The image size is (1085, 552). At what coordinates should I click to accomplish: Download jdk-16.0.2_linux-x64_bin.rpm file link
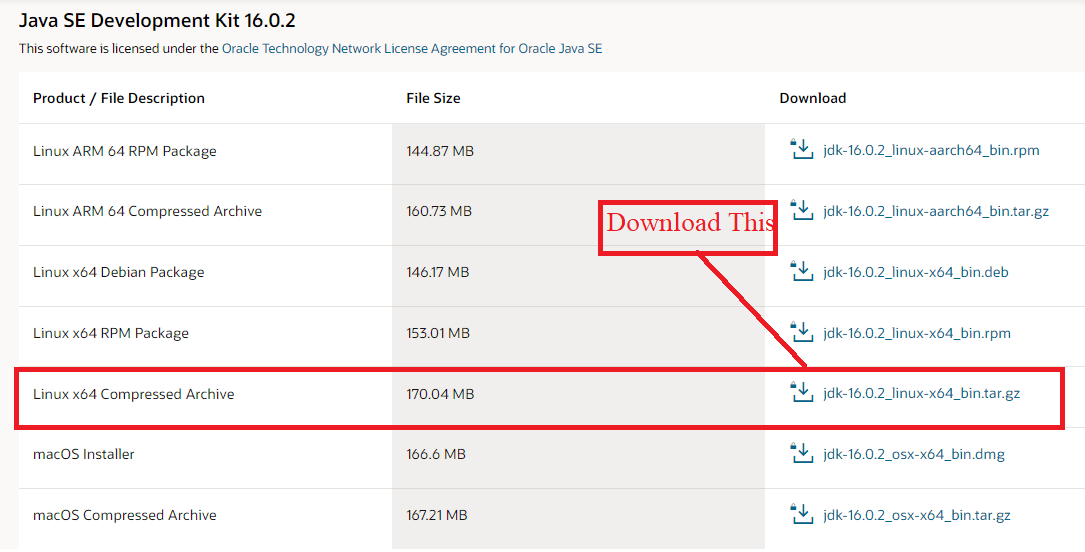917,333
